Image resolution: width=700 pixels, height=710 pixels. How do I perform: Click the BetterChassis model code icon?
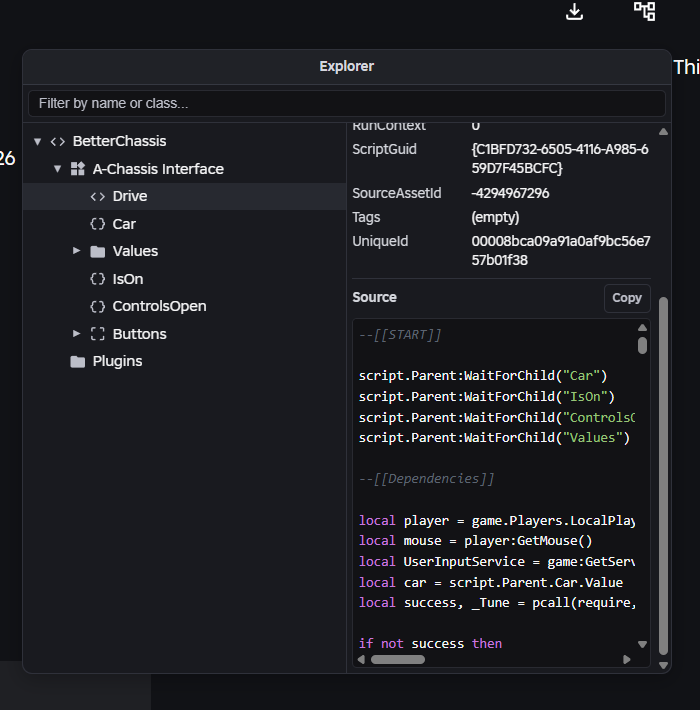tap(58, 141)
